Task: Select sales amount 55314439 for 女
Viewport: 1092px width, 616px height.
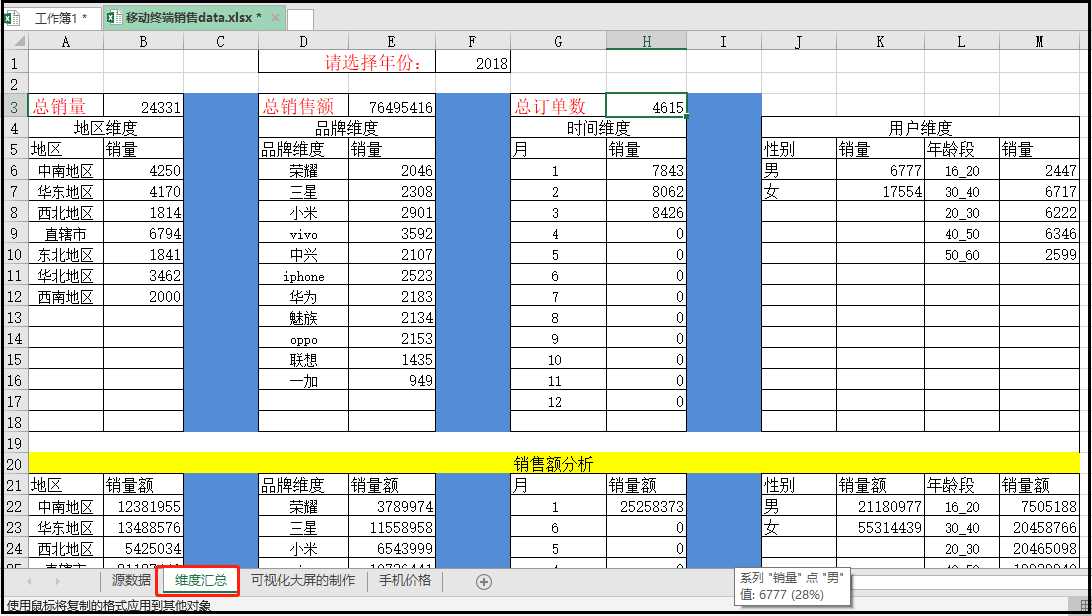Action: click(880, 528)
